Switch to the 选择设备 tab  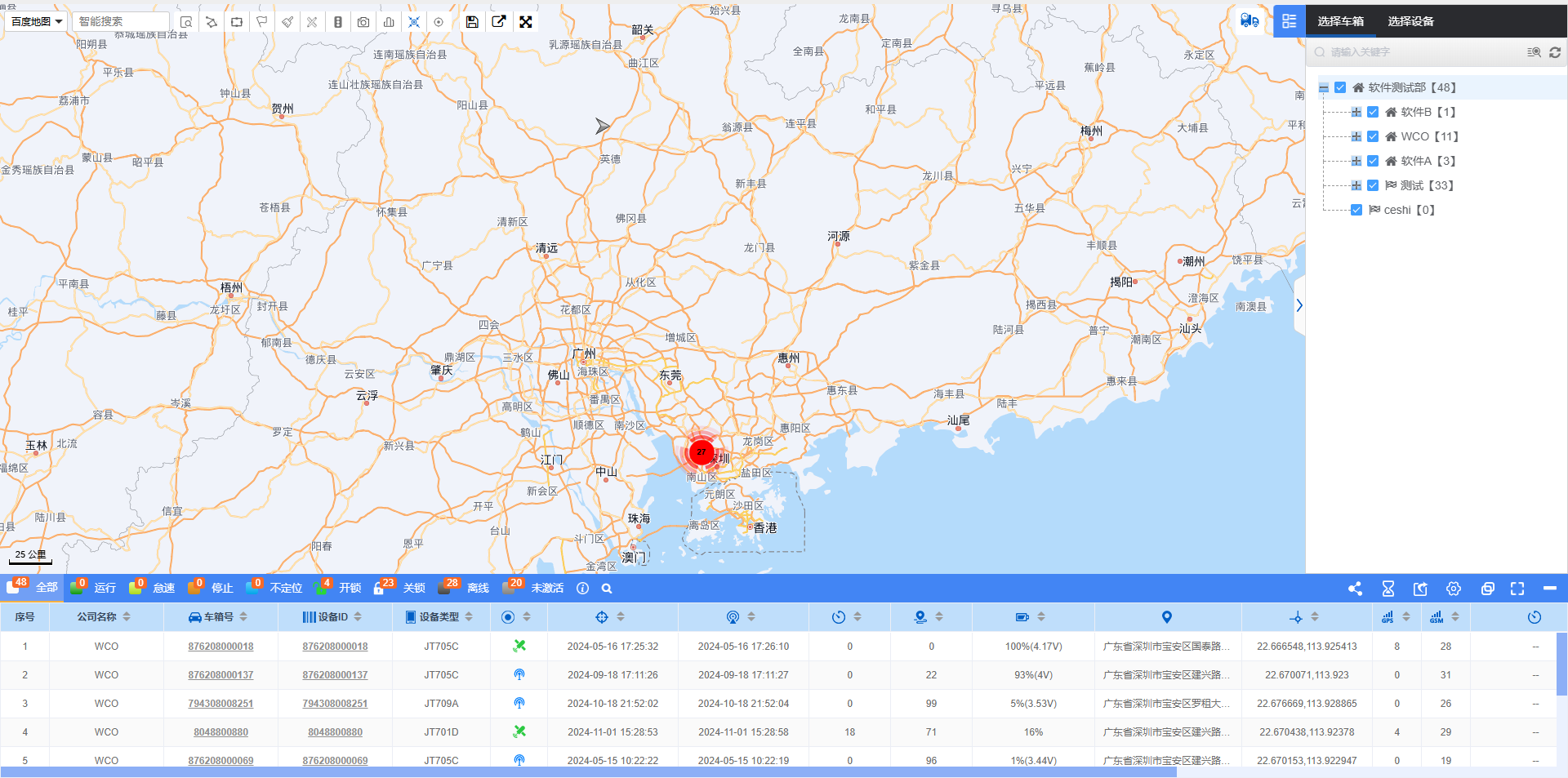click(1410, 21)
